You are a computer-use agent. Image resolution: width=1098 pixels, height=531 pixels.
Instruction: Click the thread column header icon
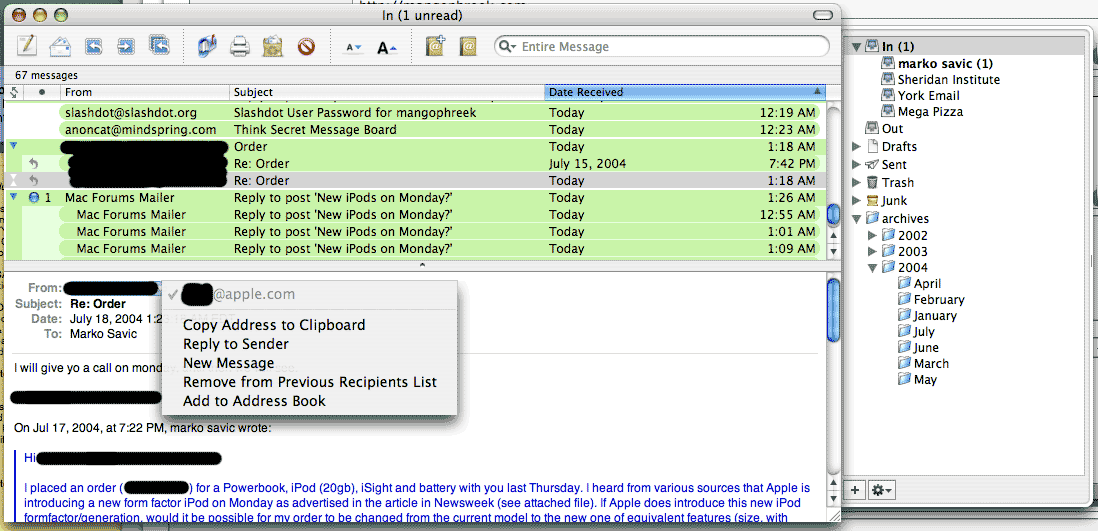point(13,92)
